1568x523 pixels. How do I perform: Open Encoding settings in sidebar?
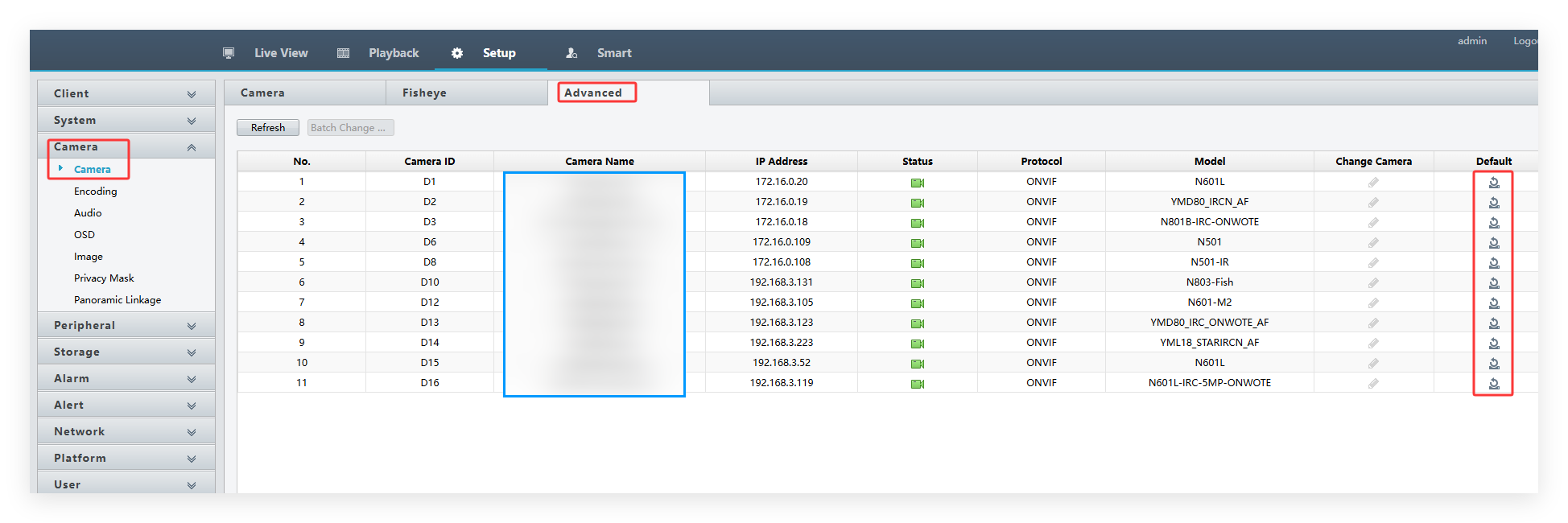point(95,191)
